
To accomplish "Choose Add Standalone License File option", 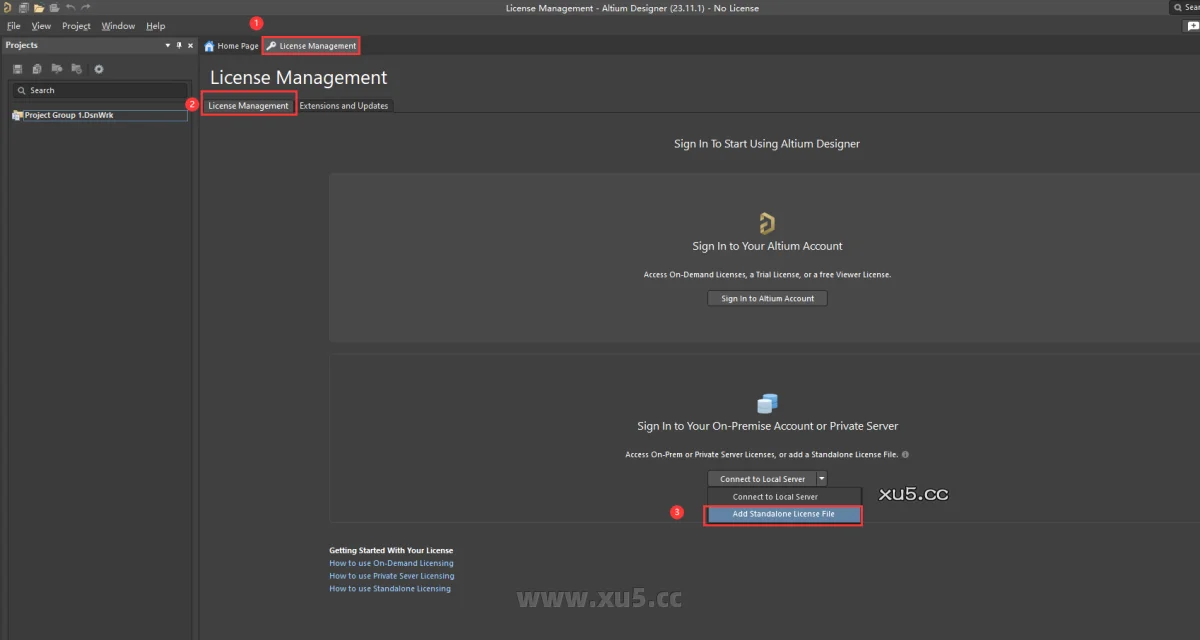I will pyautogui.click(x=783, y=514).
